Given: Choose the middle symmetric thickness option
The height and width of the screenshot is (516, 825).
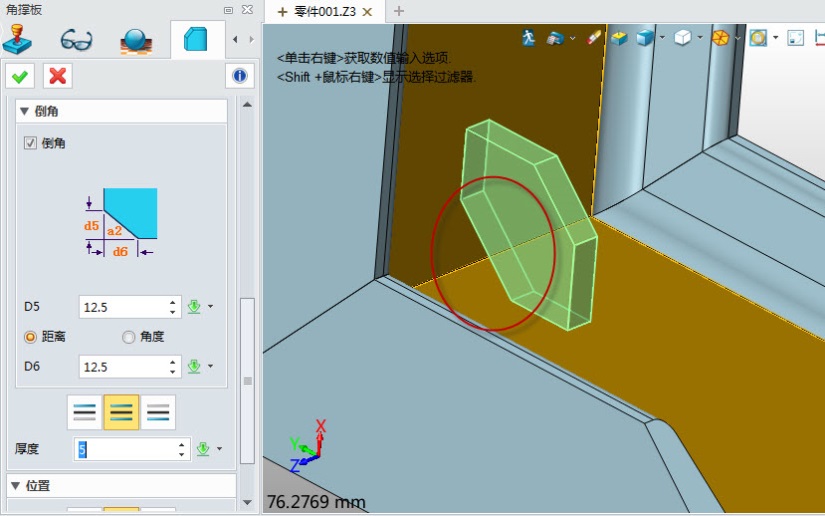Looking at the screenshot, I should [122, 412].
